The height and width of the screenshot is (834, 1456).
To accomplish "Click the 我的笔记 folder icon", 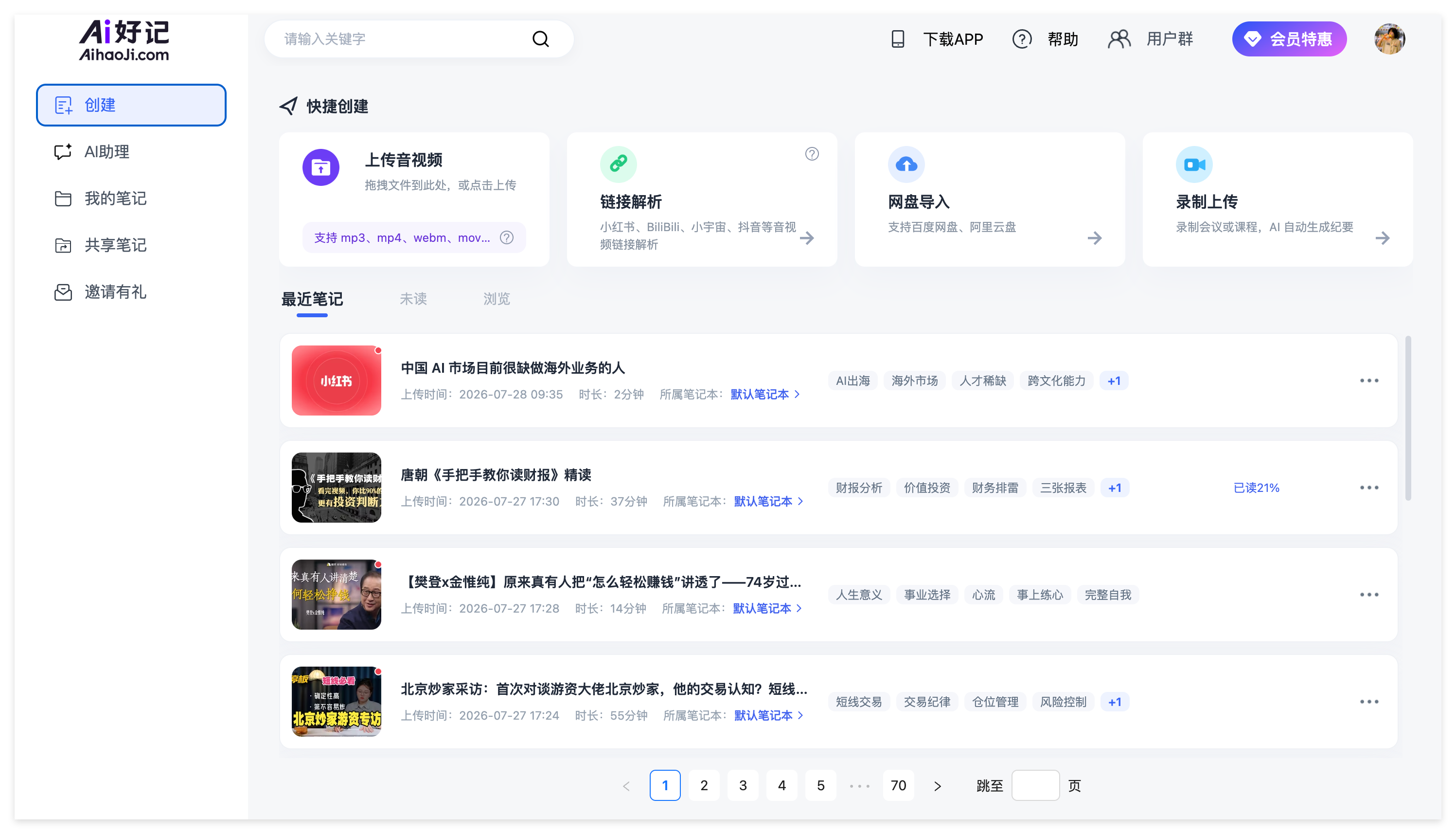I will pos(62,198).
